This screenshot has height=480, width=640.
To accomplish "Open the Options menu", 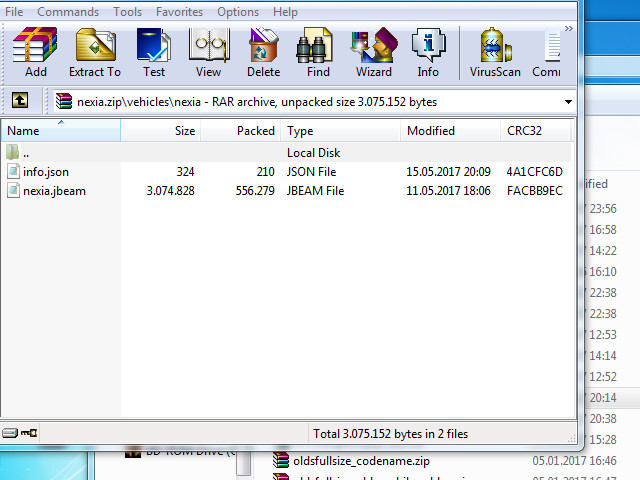I will pos(238,12).
